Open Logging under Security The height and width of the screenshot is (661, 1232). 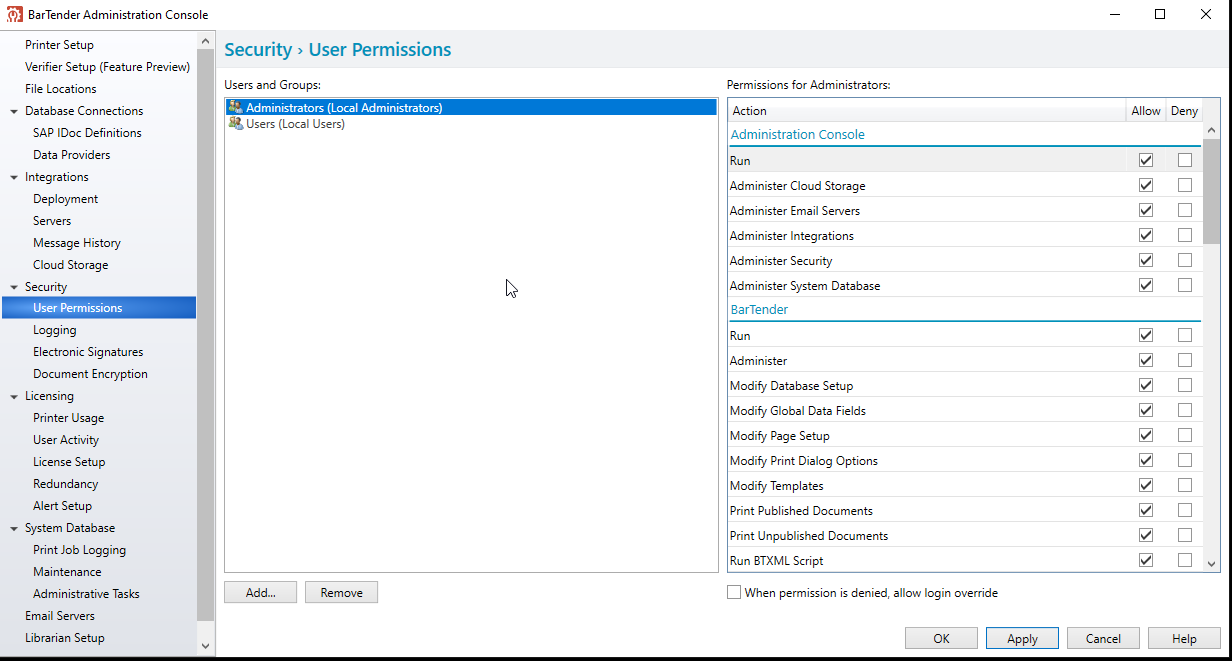(x=54, y=330)
